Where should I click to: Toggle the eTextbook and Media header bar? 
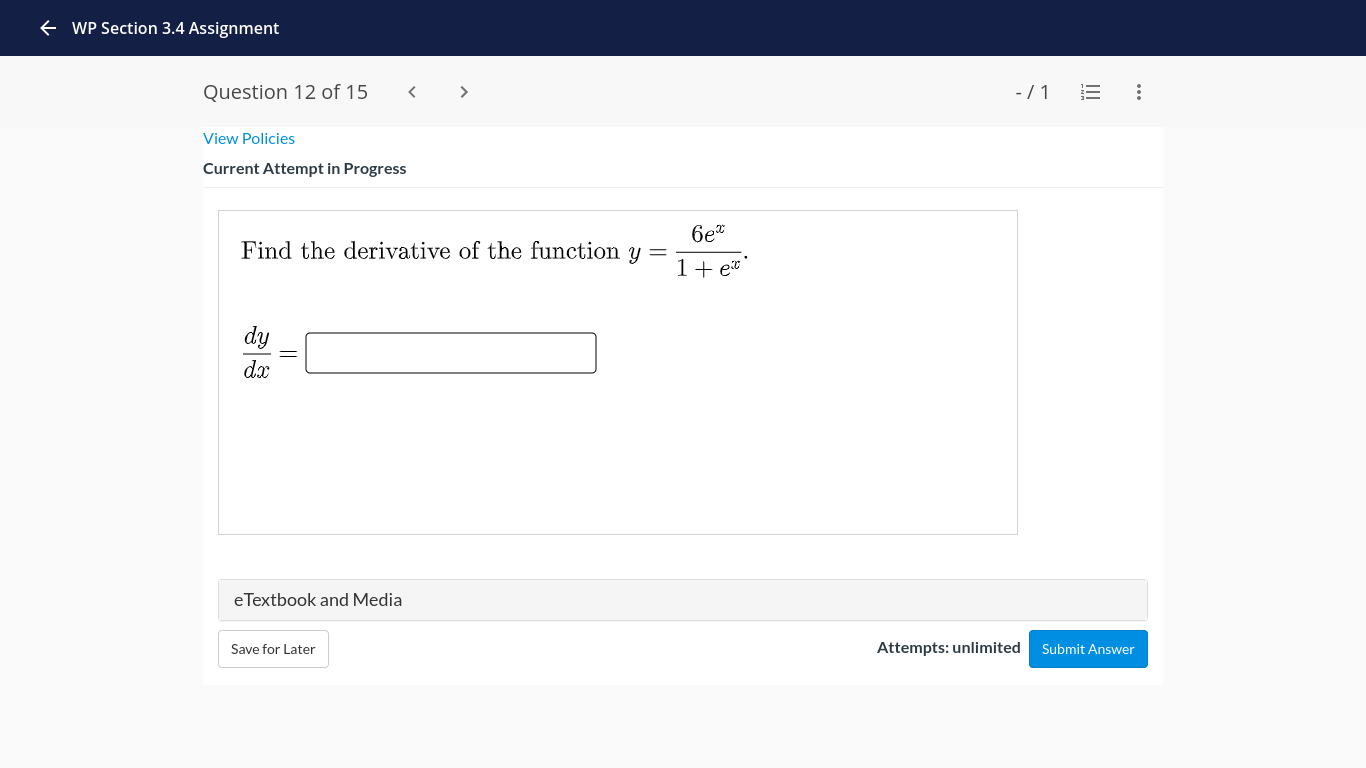coord(683,600)
